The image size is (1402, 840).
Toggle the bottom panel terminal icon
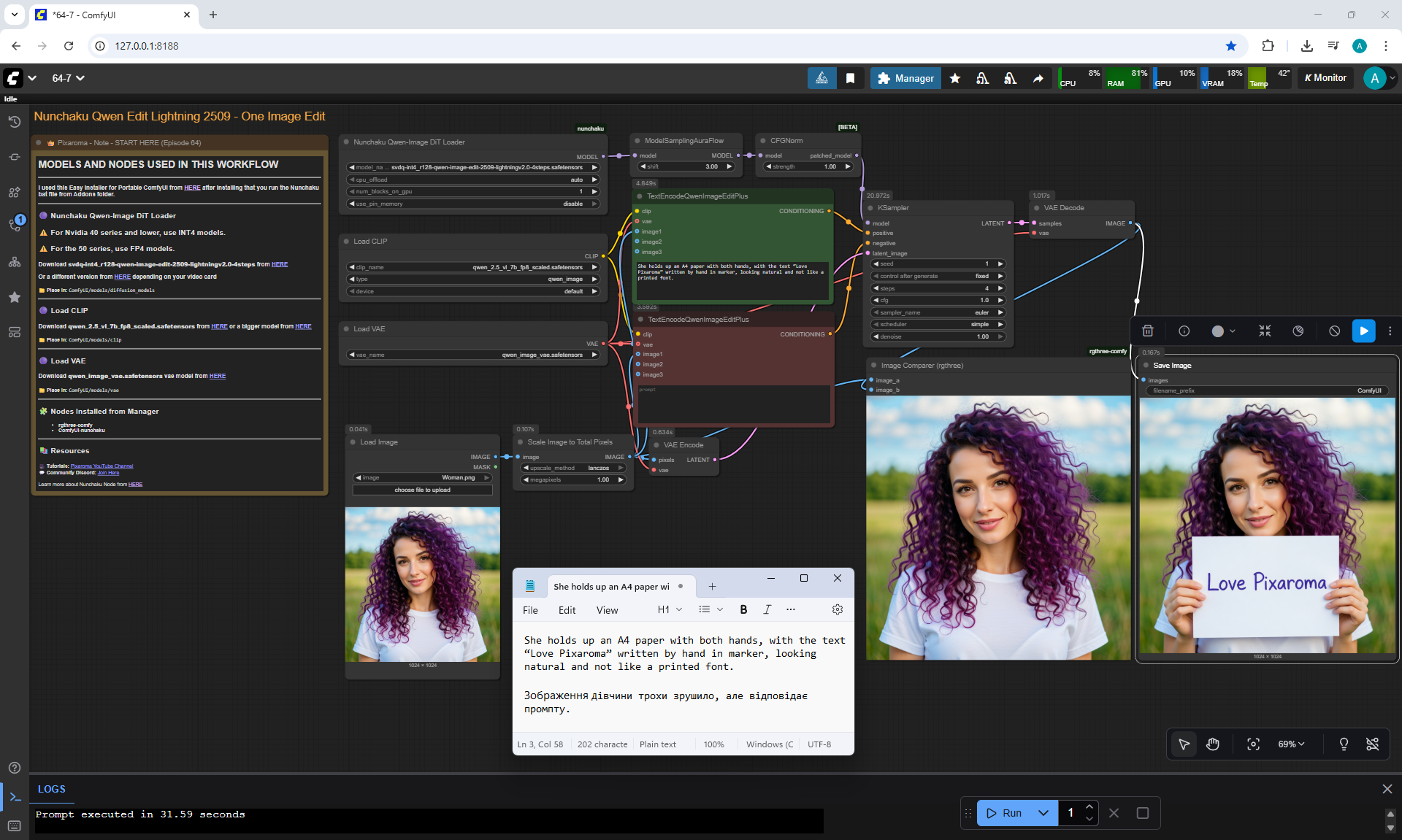(15, 796)
